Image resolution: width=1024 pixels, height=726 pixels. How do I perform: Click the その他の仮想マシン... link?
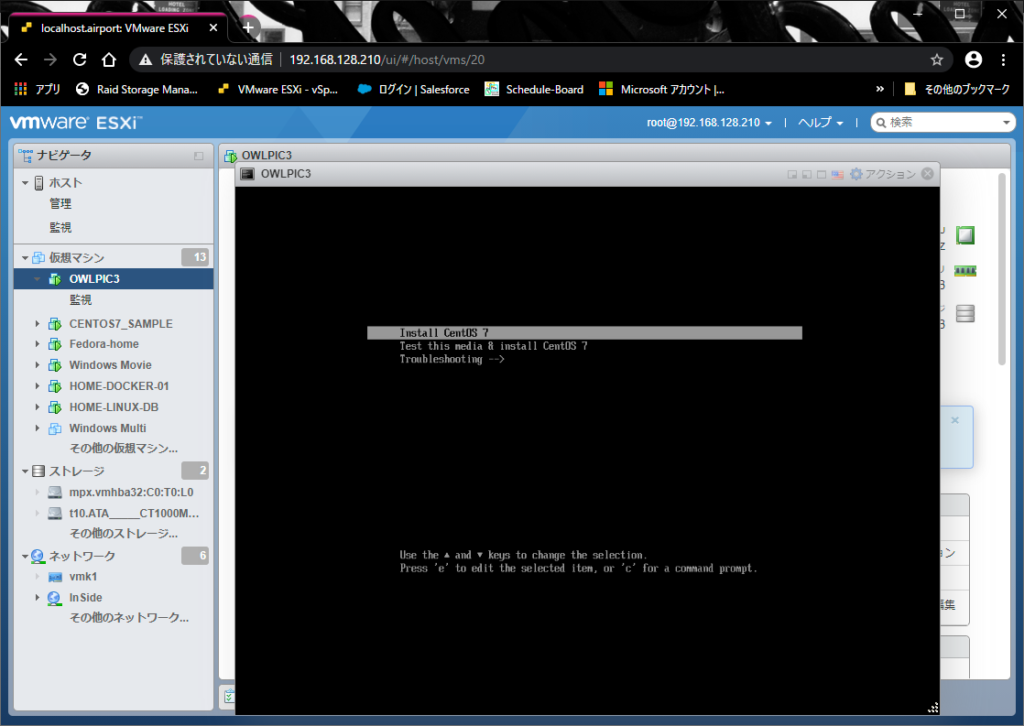123,449
